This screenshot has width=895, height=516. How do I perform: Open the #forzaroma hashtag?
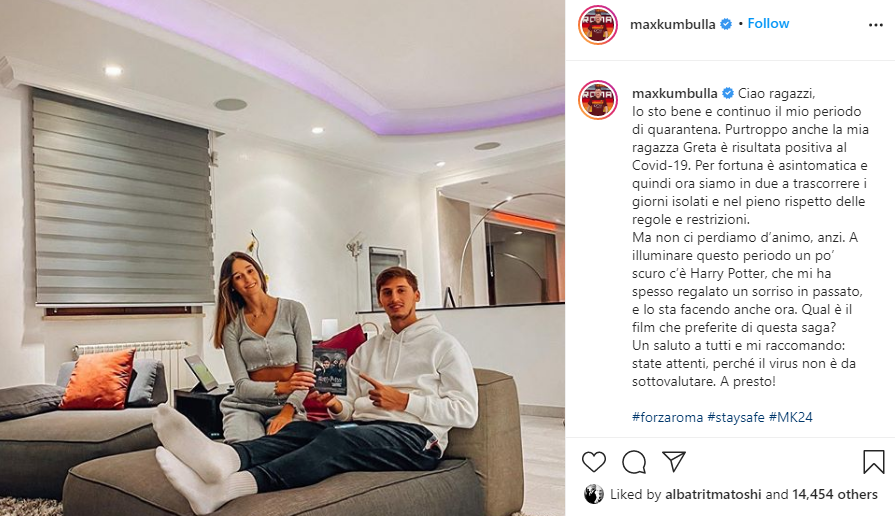coord(667,417)
